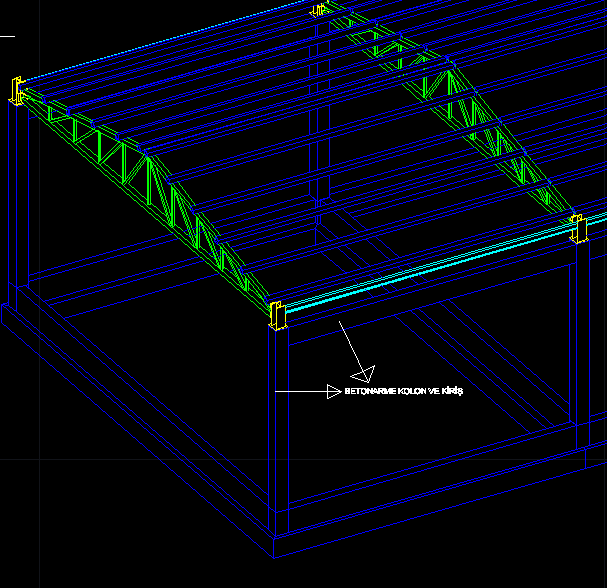Select the yellow bracket at top ridge
607x588 pixels.
320,10
